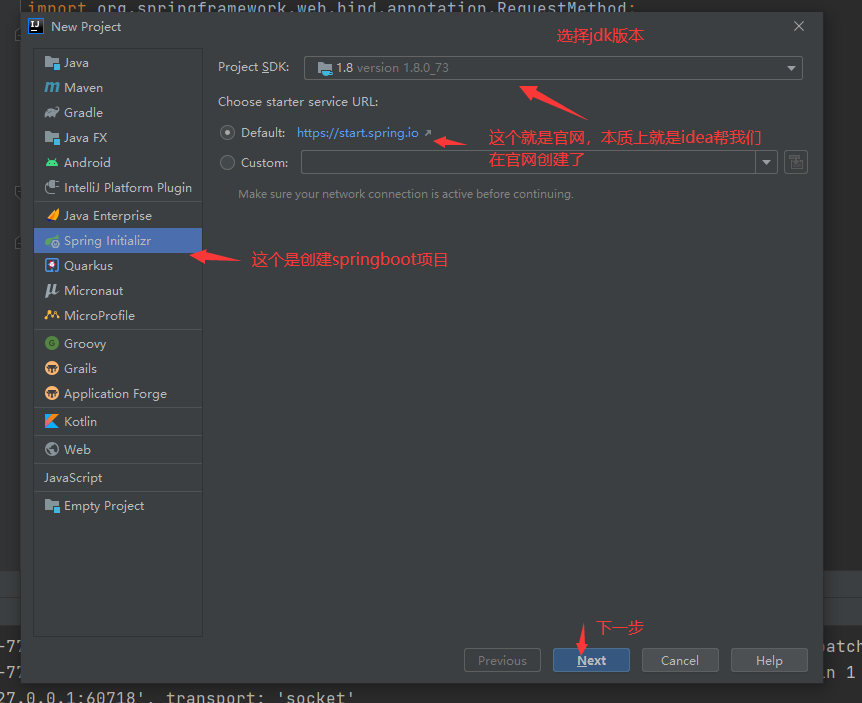Click the Gradle elephant icon
The width and height of the screenshot is (862, 703).
52,112
